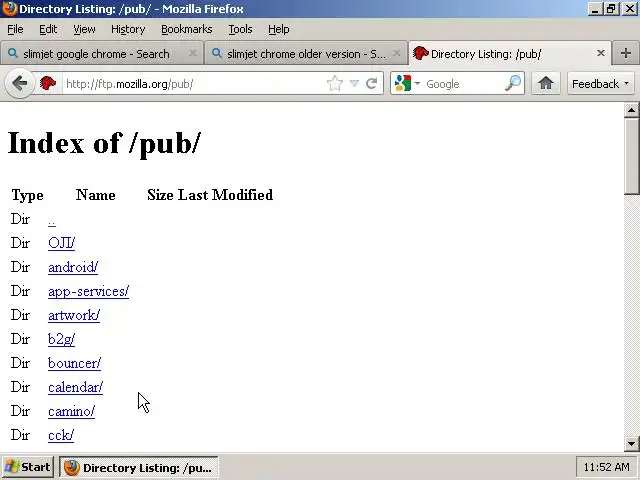Reload the page using the refresh icon

(371, 84)
